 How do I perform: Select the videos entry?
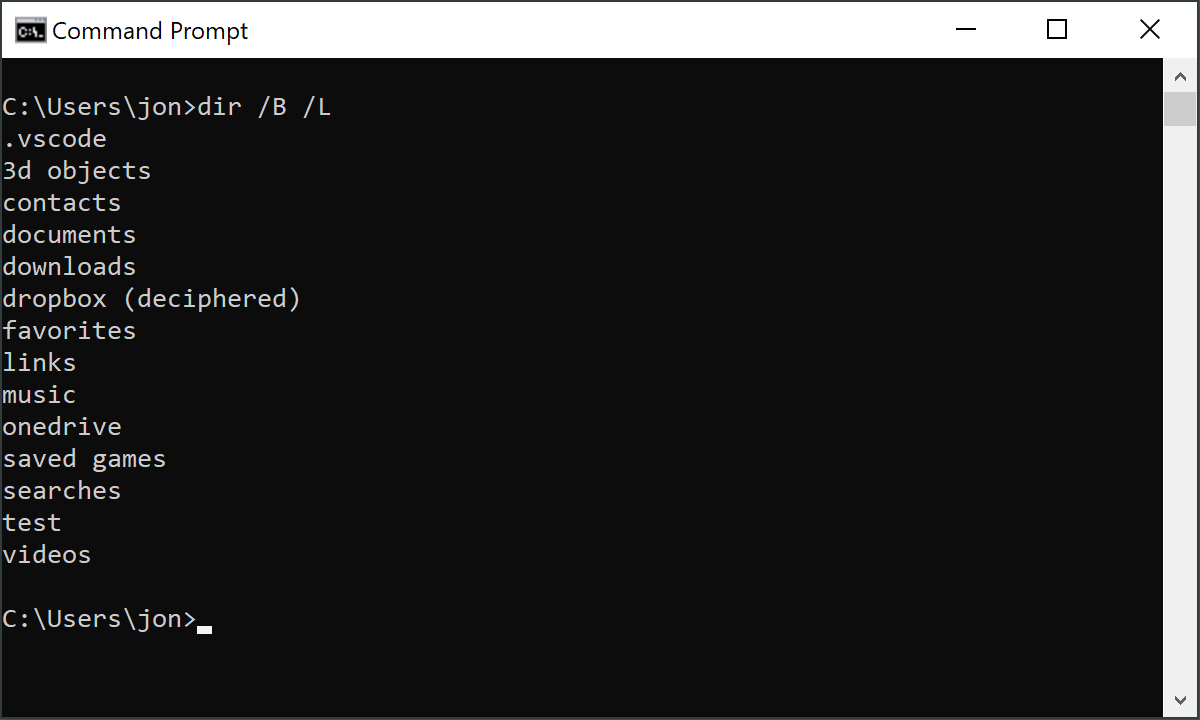click(x=46, y=554)
